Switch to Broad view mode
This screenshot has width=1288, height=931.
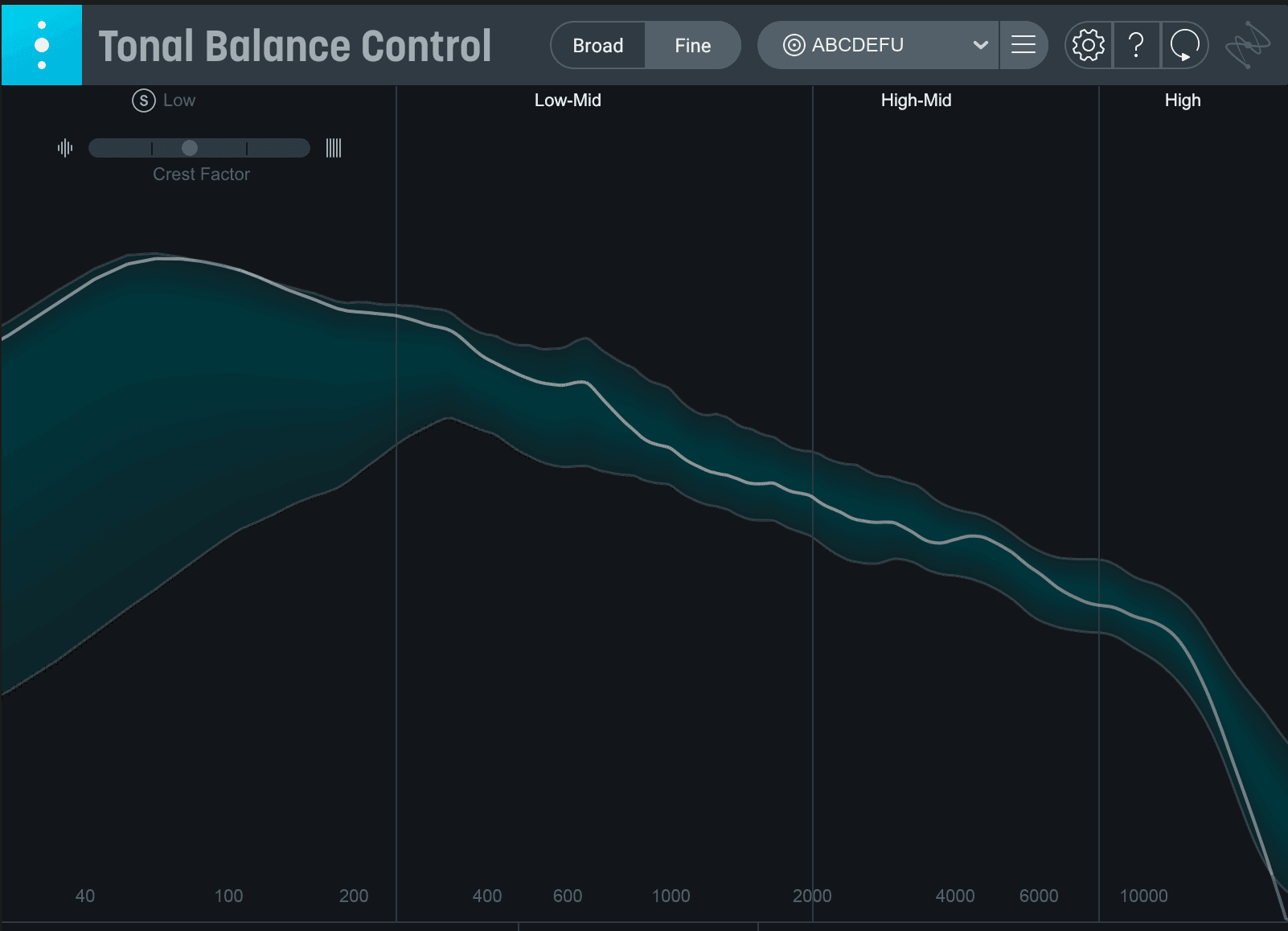[x=597, y=46]
